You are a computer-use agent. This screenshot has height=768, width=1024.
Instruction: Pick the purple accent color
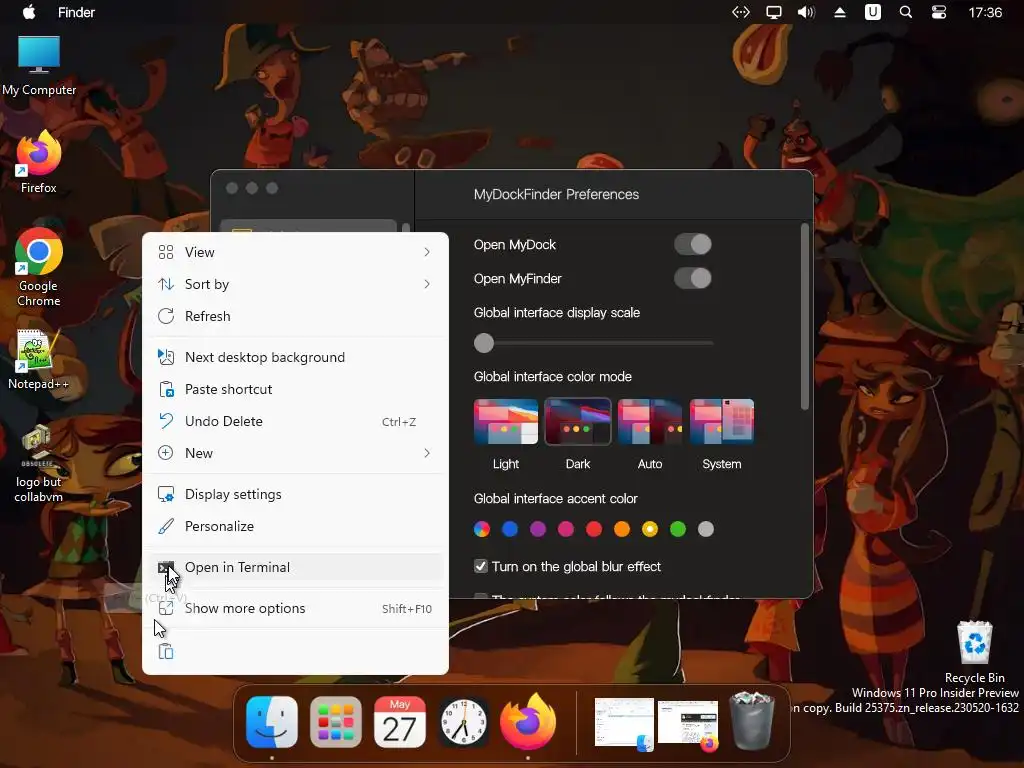(x=538, y=529)
